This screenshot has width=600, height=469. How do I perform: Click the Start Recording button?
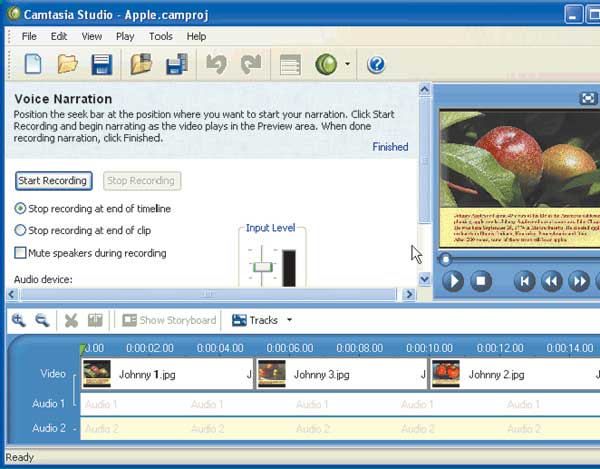coord(53,181)
